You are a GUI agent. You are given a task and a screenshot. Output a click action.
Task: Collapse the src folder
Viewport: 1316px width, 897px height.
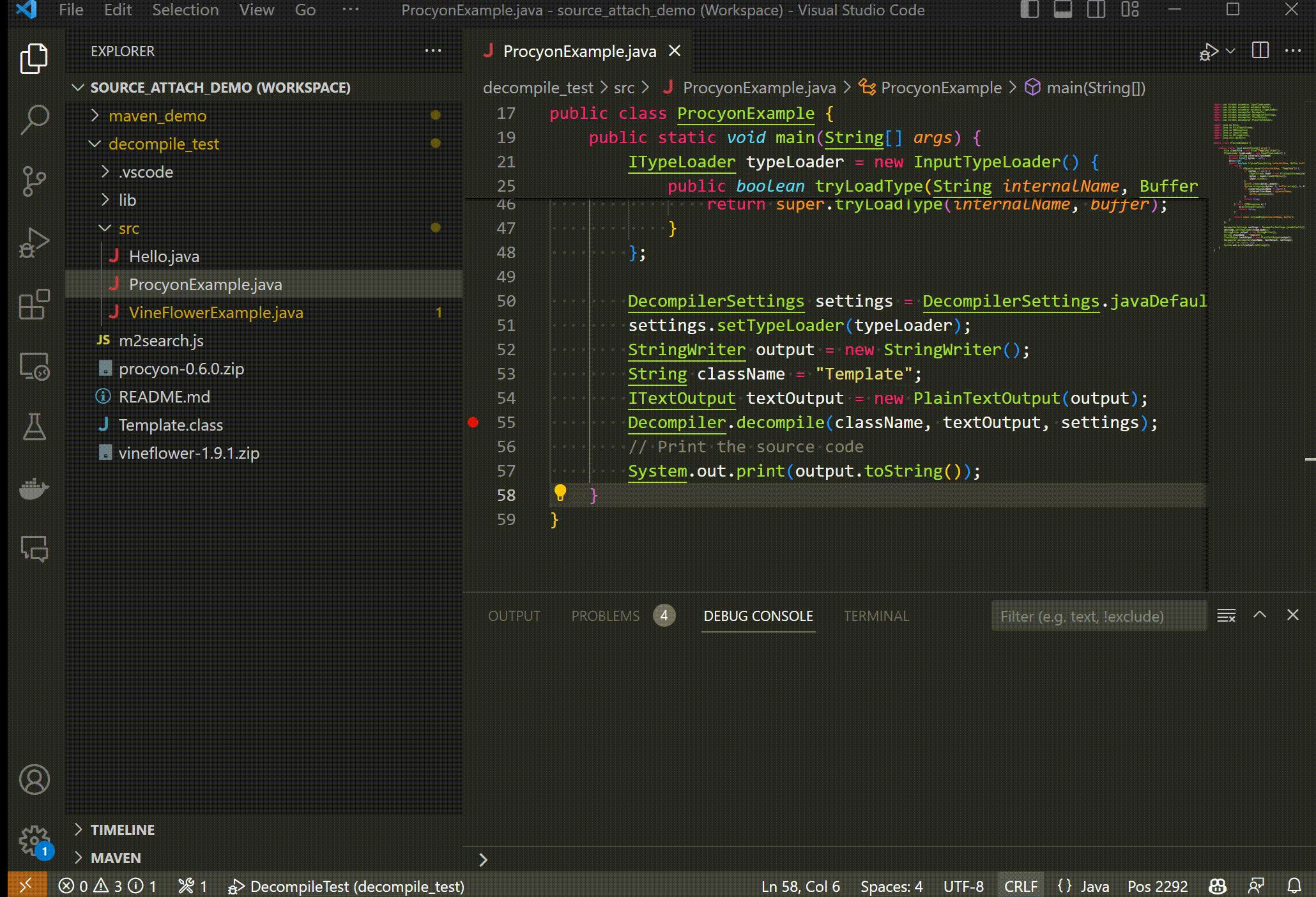129,228
